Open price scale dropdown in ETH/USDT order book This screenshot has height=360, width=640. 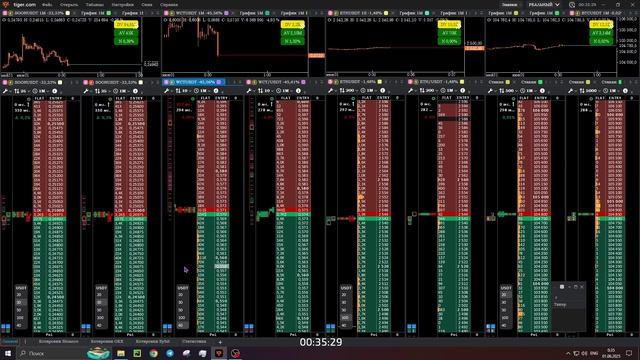[x=428, y=91]
